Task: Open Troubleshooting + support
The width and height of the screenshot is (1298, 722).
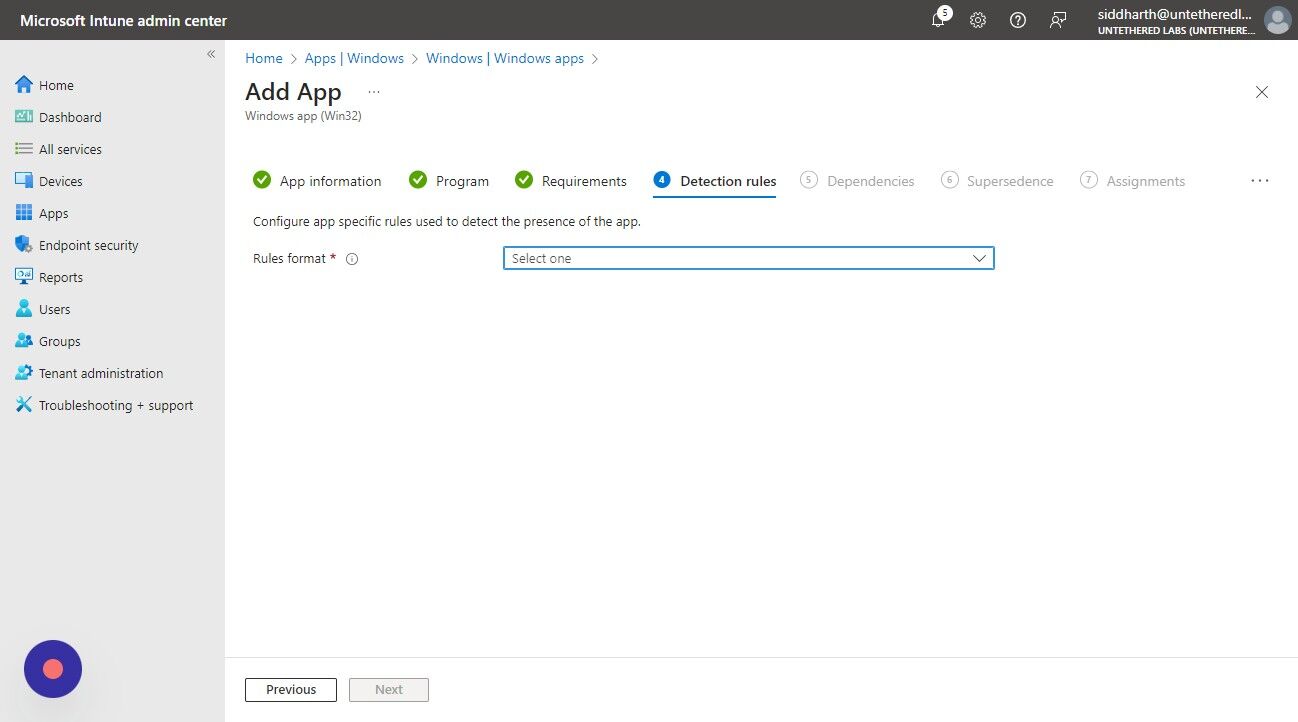Action: coord(115,405)
